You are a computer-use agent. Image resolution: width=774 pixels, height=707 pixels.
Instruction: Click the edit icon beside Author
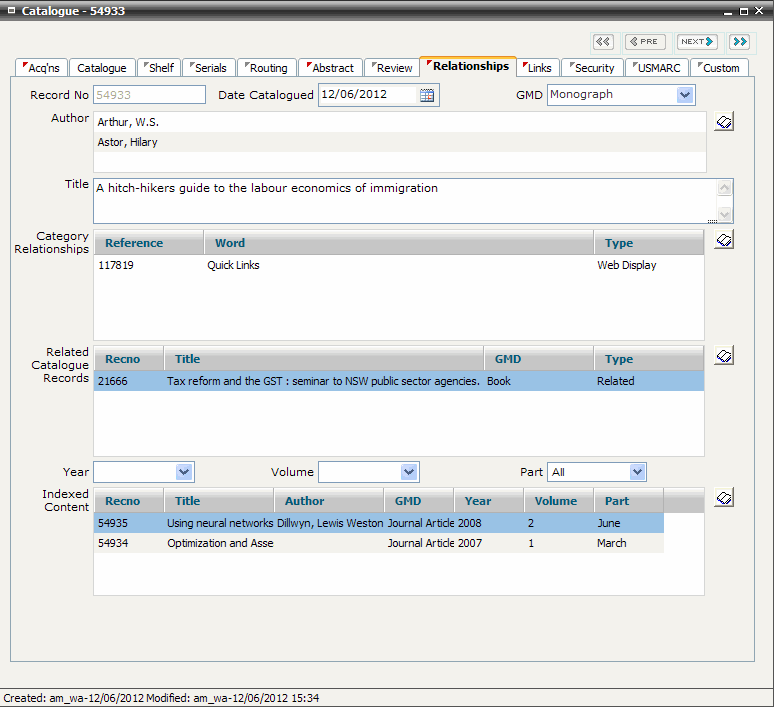coord(725,122)
